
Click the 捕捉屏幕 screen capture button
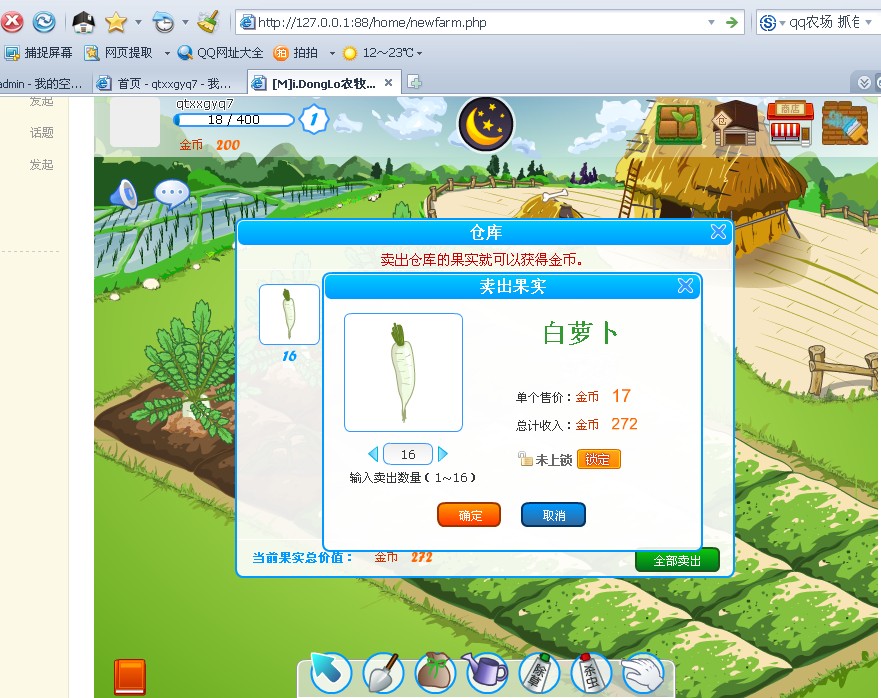(38, 53)
